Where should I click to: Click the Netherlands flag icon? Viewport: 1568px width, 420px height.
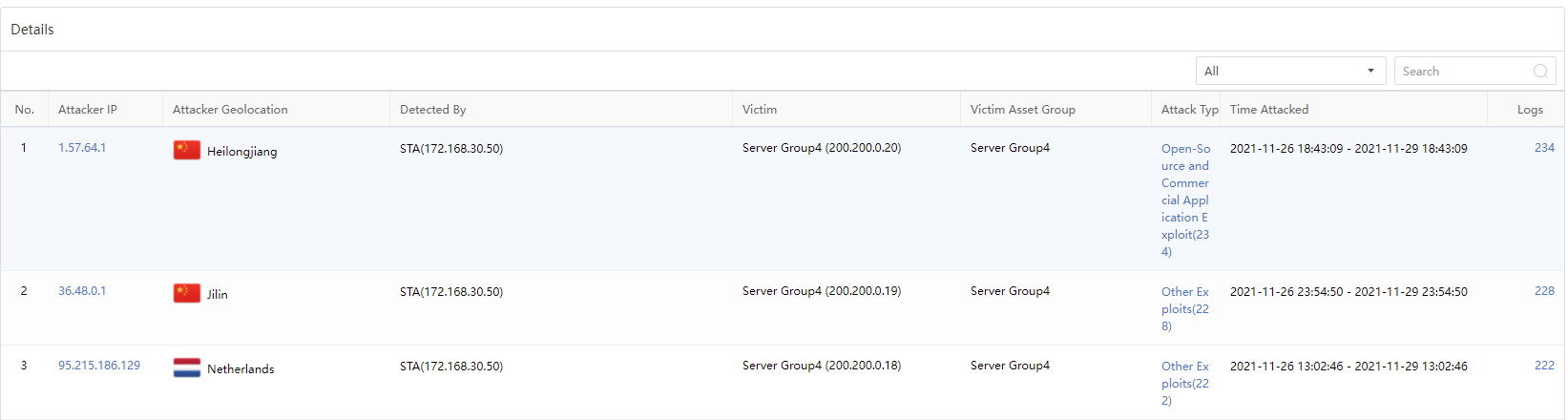click(x=186, y=368)
